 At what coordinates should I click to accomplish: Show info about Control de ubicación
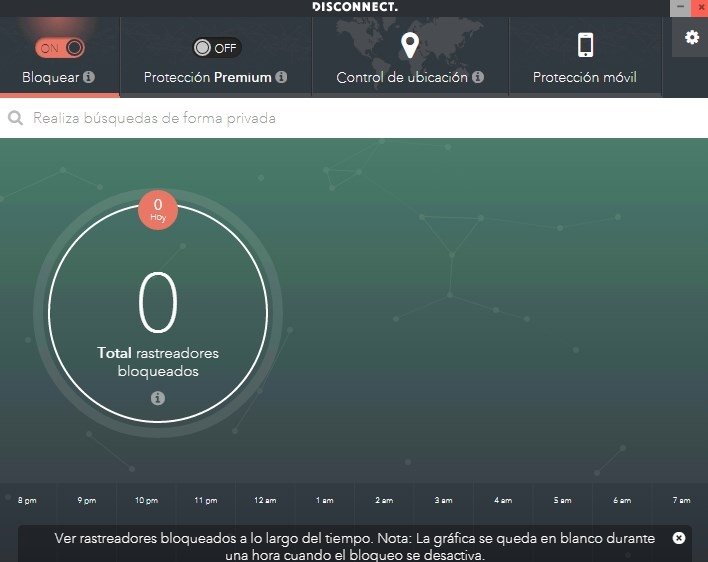pyautogui.click(x=478, y=77)
